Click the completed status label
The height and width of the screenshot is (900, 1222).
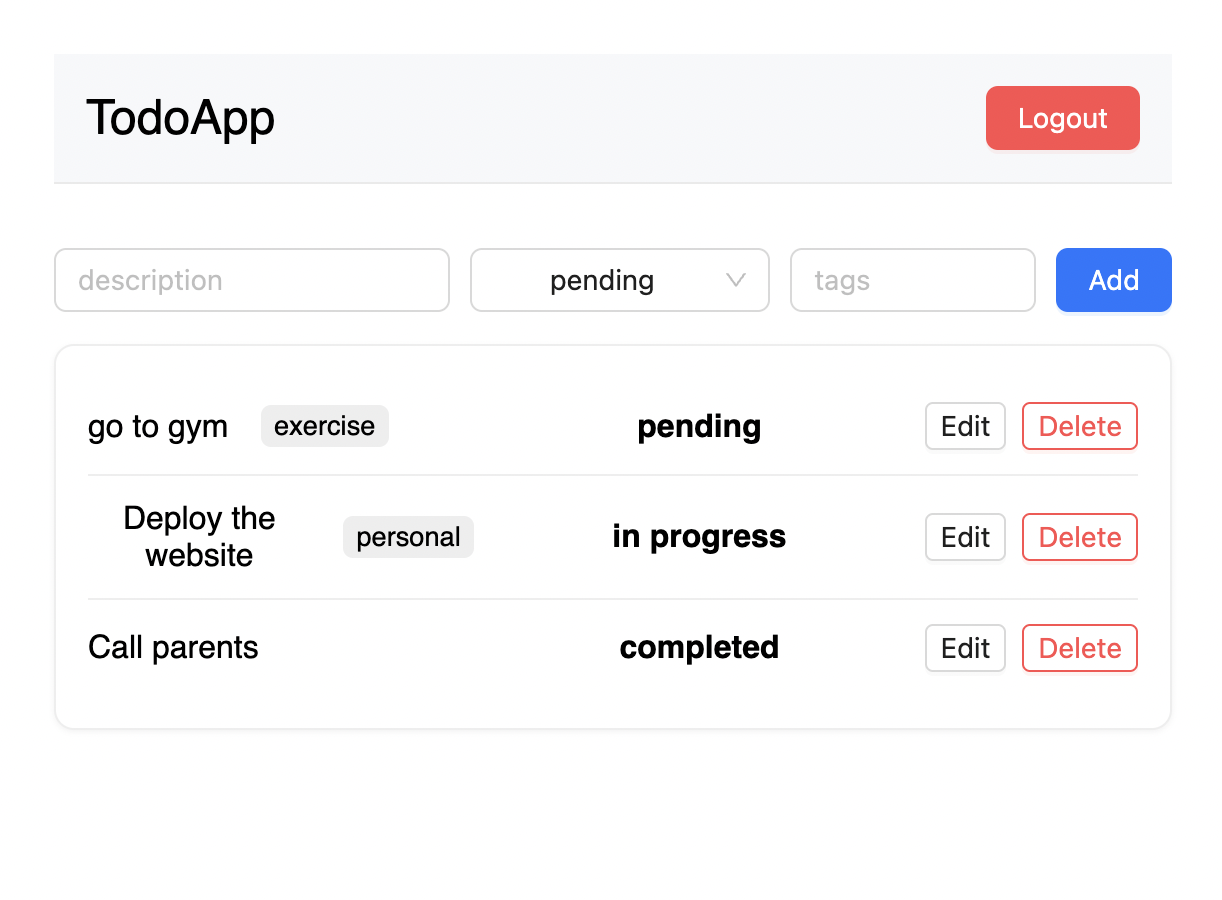[x=699, y=648]
